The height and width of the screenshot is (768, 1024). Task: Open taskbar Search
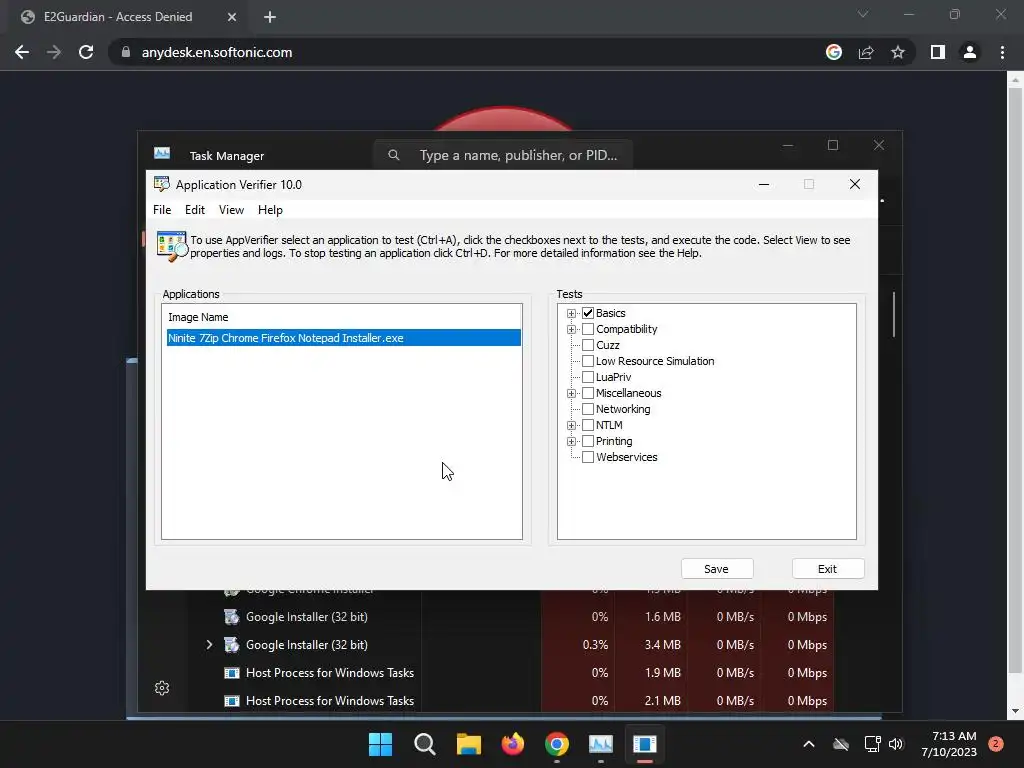[424, 744]
